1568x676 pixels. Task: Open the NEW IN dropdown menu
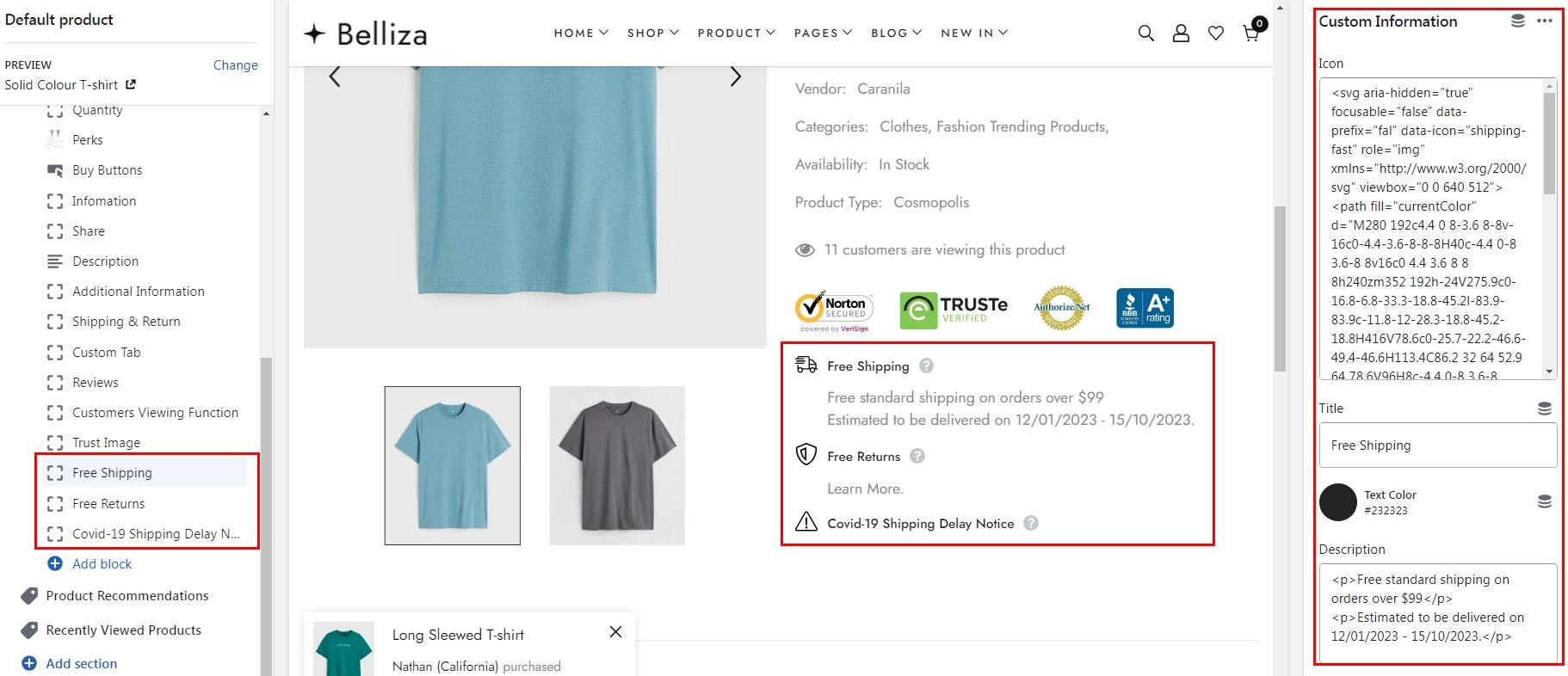click(x=973, y=33)
